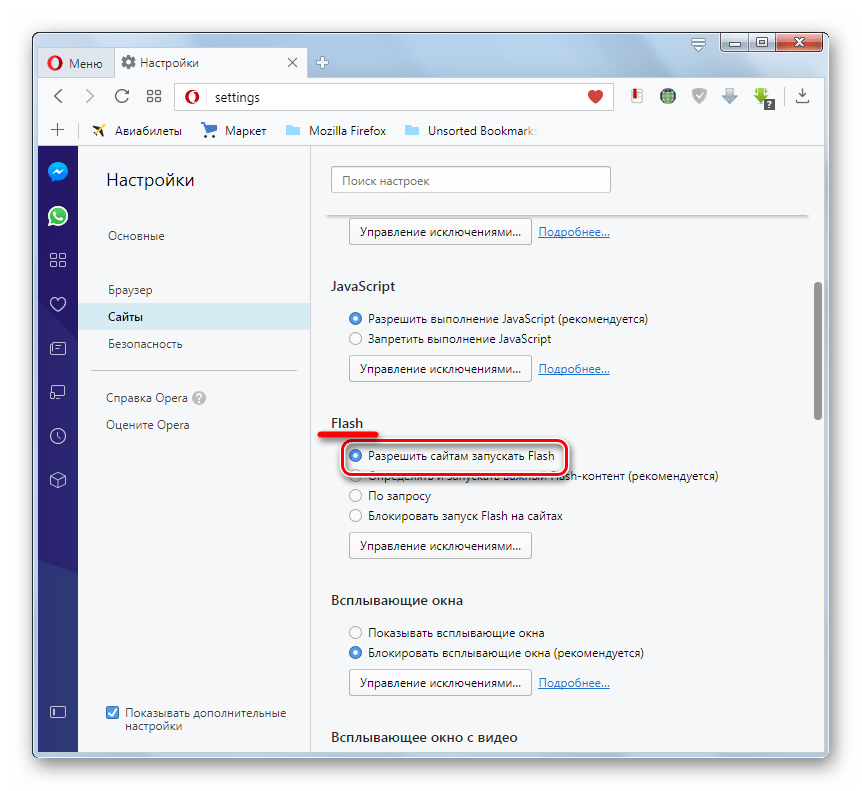Open a new tab with plus button

323,63
